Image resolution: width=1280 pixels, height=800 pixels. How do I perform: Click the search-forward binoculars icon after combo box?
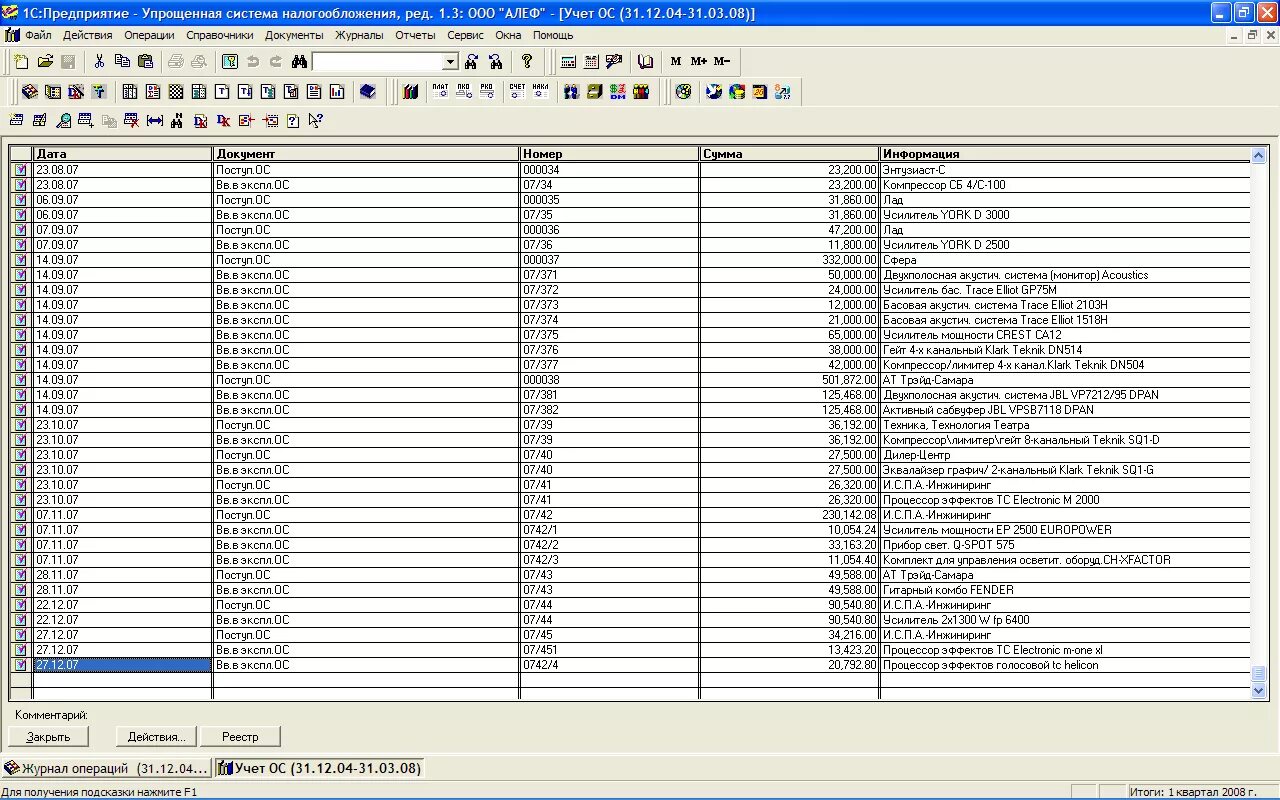[471, 61]
